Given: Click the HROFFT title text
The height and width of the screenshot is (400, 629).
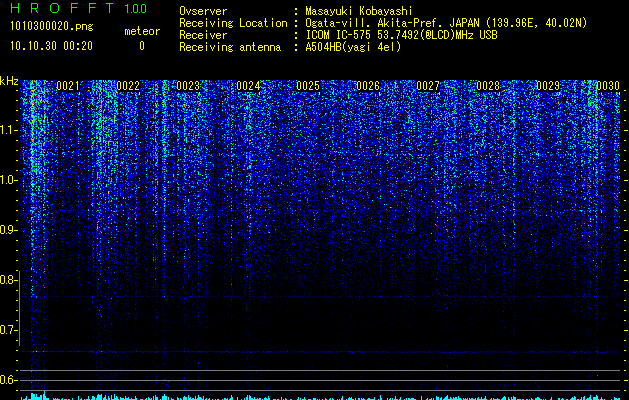Looking at the screenshot, I should (62, 8).
